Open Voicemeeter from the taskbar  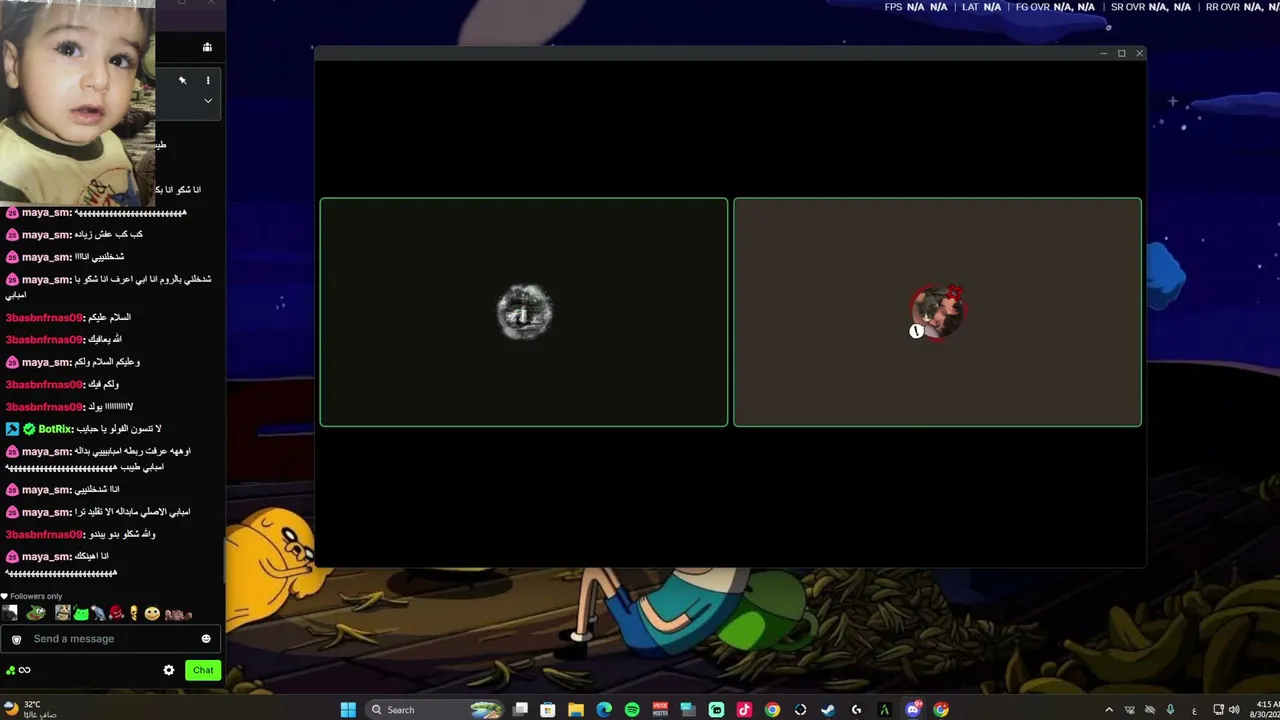point(660,710)
